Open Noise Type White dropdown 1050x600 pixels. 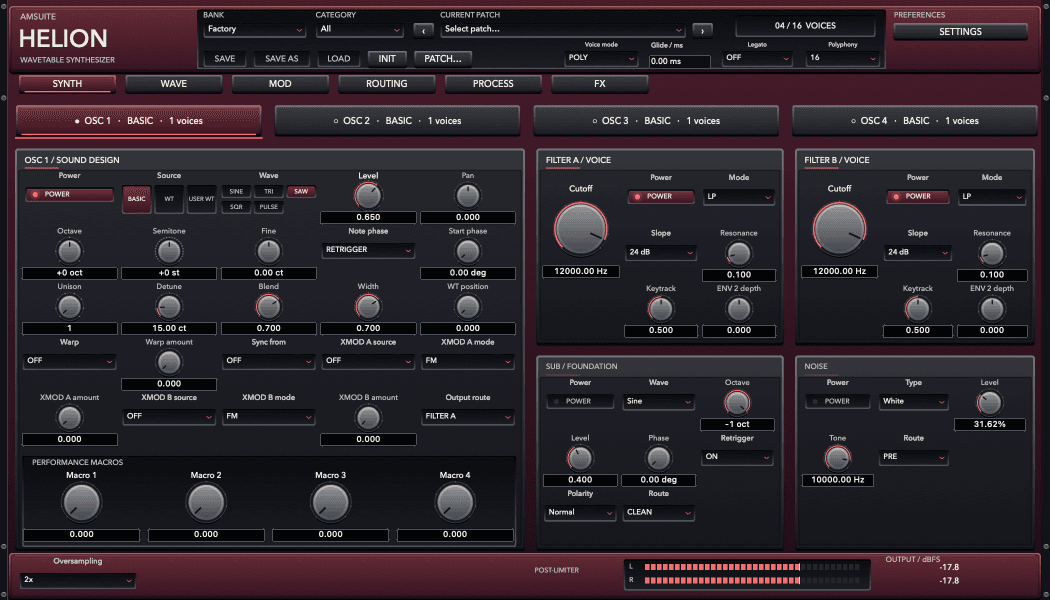pyautogui.click(x=913, y=402)
